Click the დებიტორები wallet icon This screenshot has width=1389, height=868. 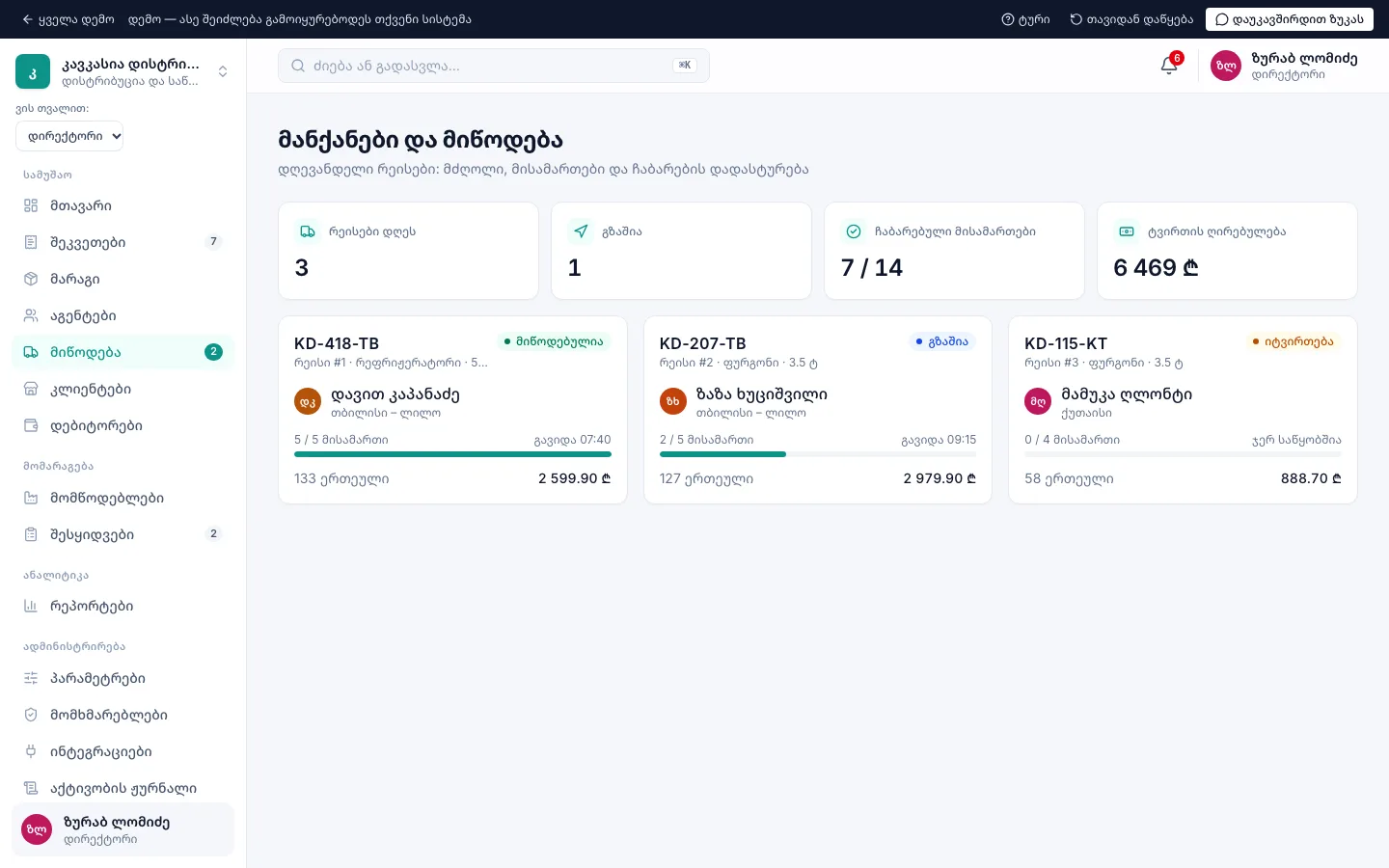coord(31,425)
